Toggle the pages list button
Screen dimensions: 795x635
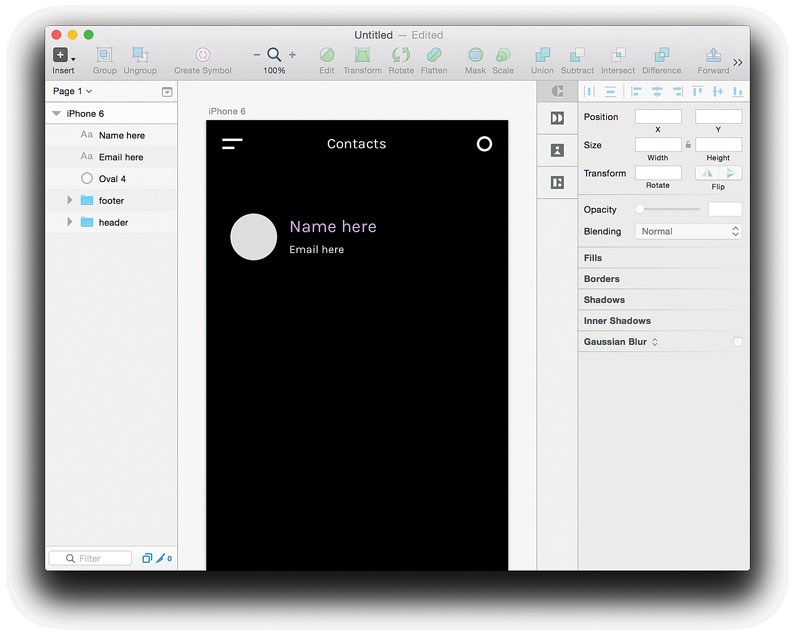pyautogui.click(x=167, y=92)
